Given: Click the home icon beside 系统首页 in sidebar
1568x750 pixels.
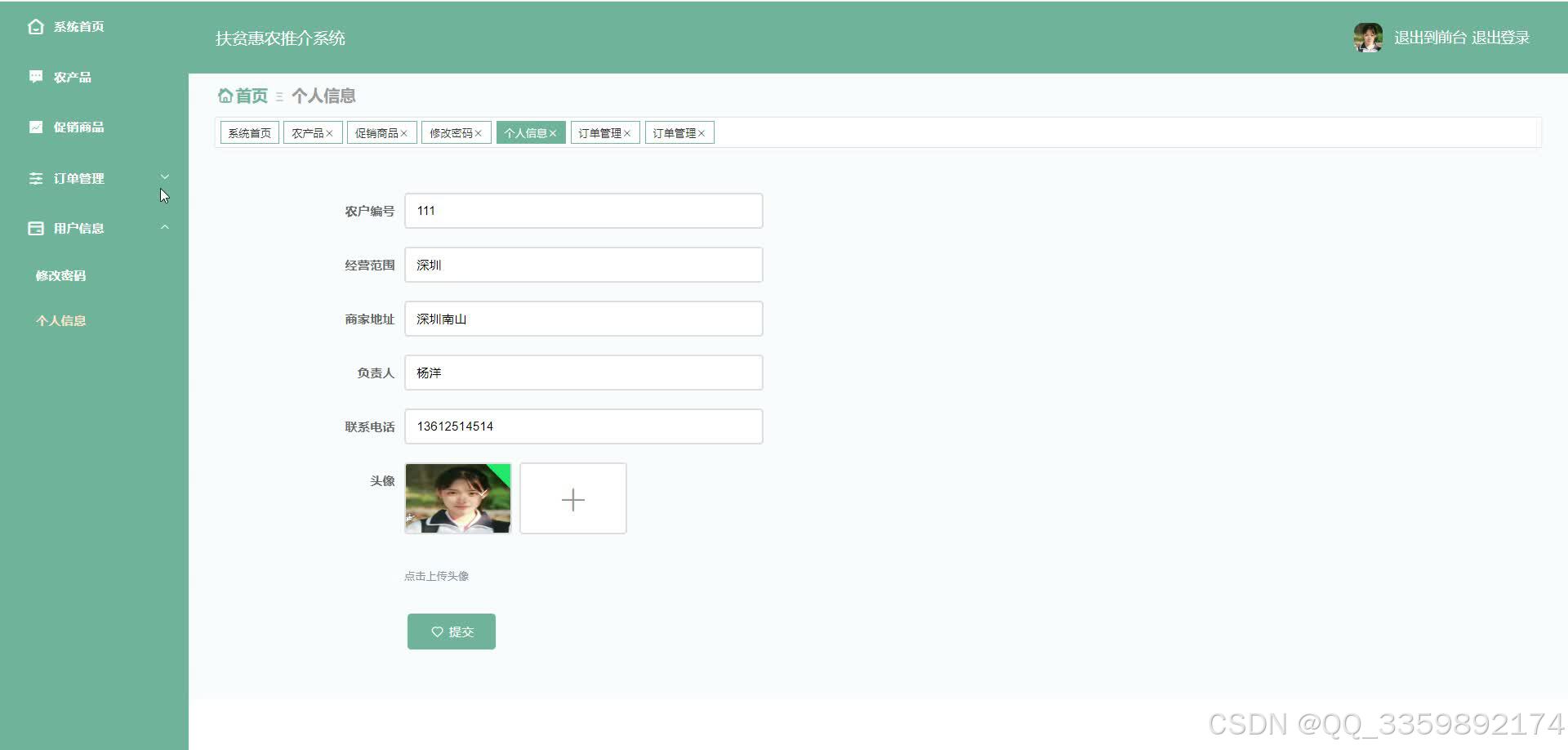Looking at the screenshot, I should coord(35,27).
